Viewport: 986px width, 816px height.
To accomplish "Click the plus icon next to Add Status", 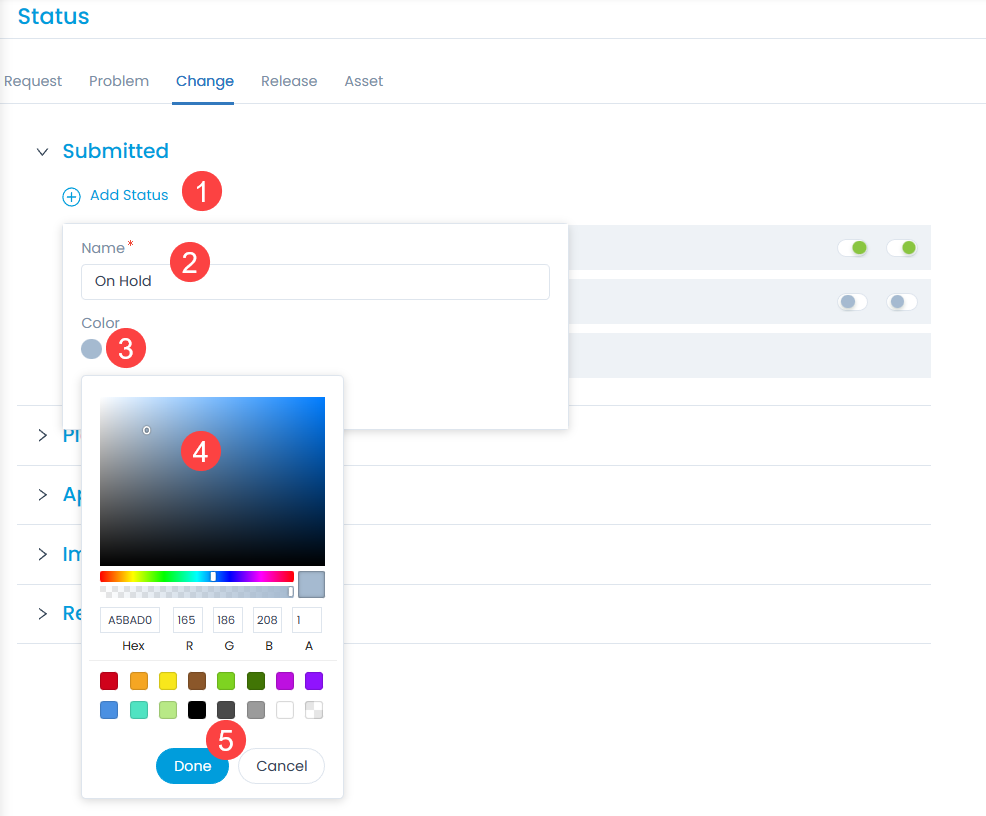I will (x=71, y=196).
